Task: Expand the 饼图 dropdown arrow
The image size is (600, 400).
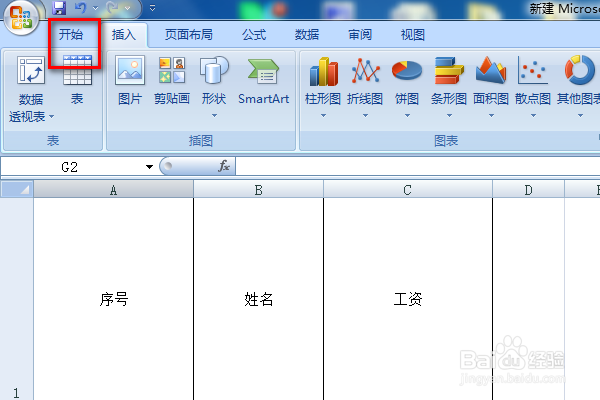Action: pyautogui.click(x=407, y=115)
